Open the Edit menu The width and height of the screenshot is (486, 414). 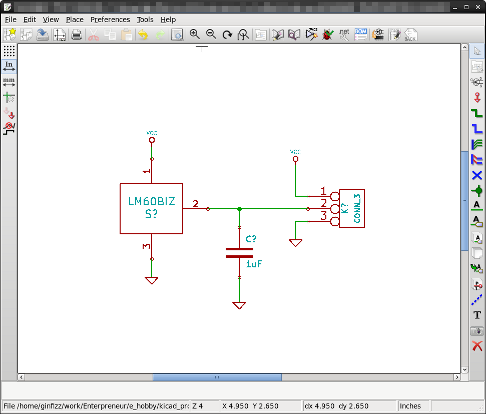[29, 20]
